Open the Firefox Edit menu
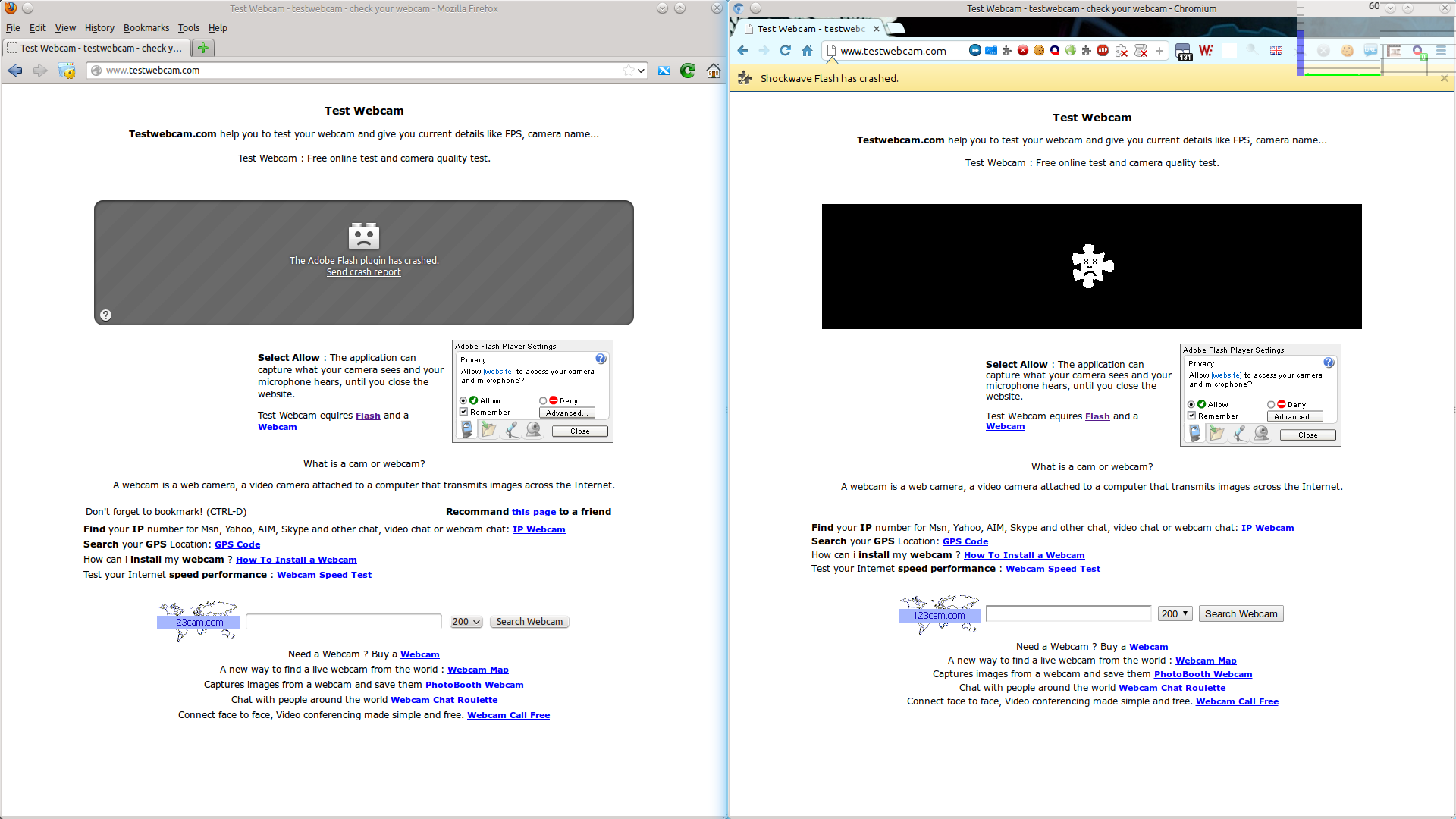Viewport: 1456px width, 819px height. (38, 28)
